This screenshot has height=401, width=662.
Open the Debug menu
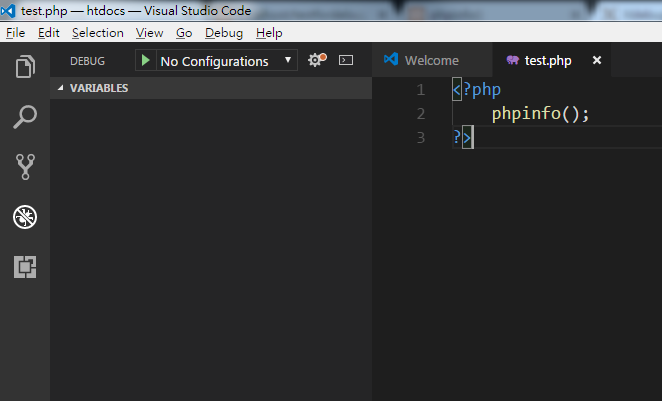[224, 33]
